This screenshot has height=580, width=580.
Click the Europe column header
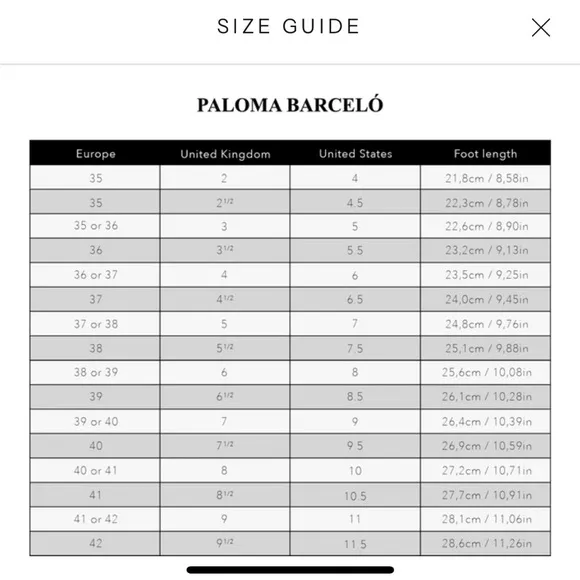pyautogui.click(x=95, y=154)
